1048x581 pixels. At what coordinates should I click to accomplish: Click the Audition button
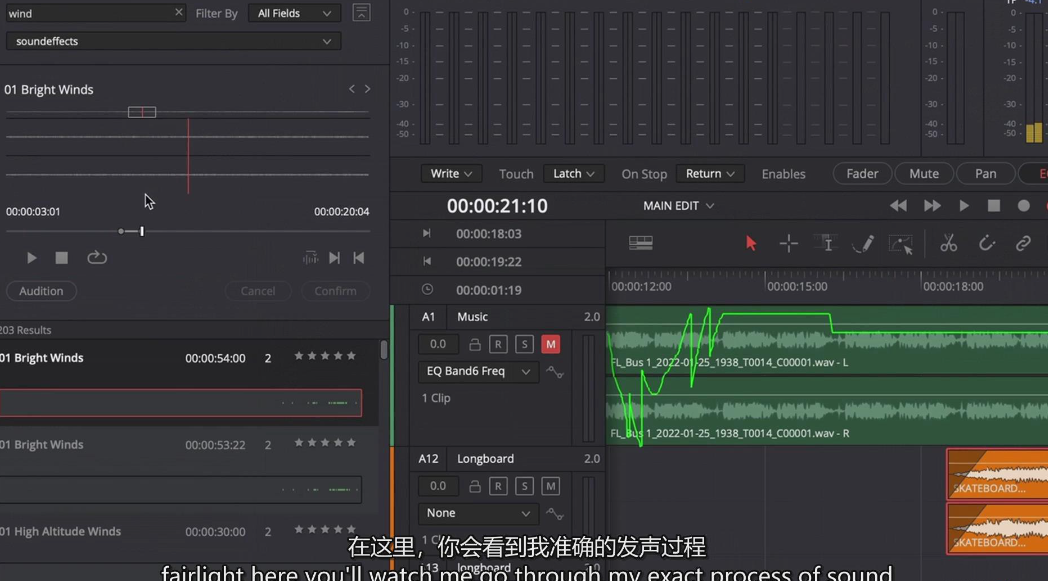pyautogui.click(x=41, y=291)
